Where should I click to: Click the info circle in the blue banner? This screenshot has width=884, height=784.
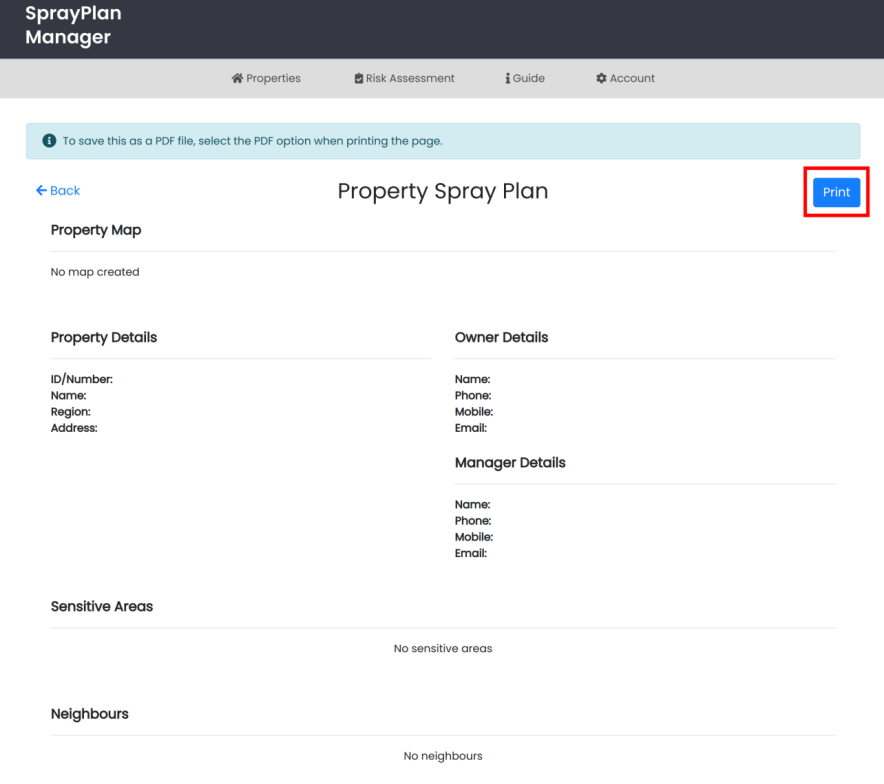[49, 140]
